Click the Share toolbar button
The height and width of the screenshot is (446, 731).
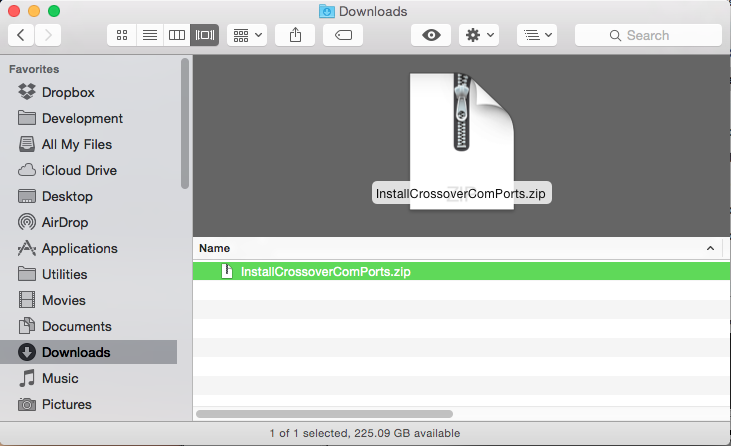click(x=295, y=35)
